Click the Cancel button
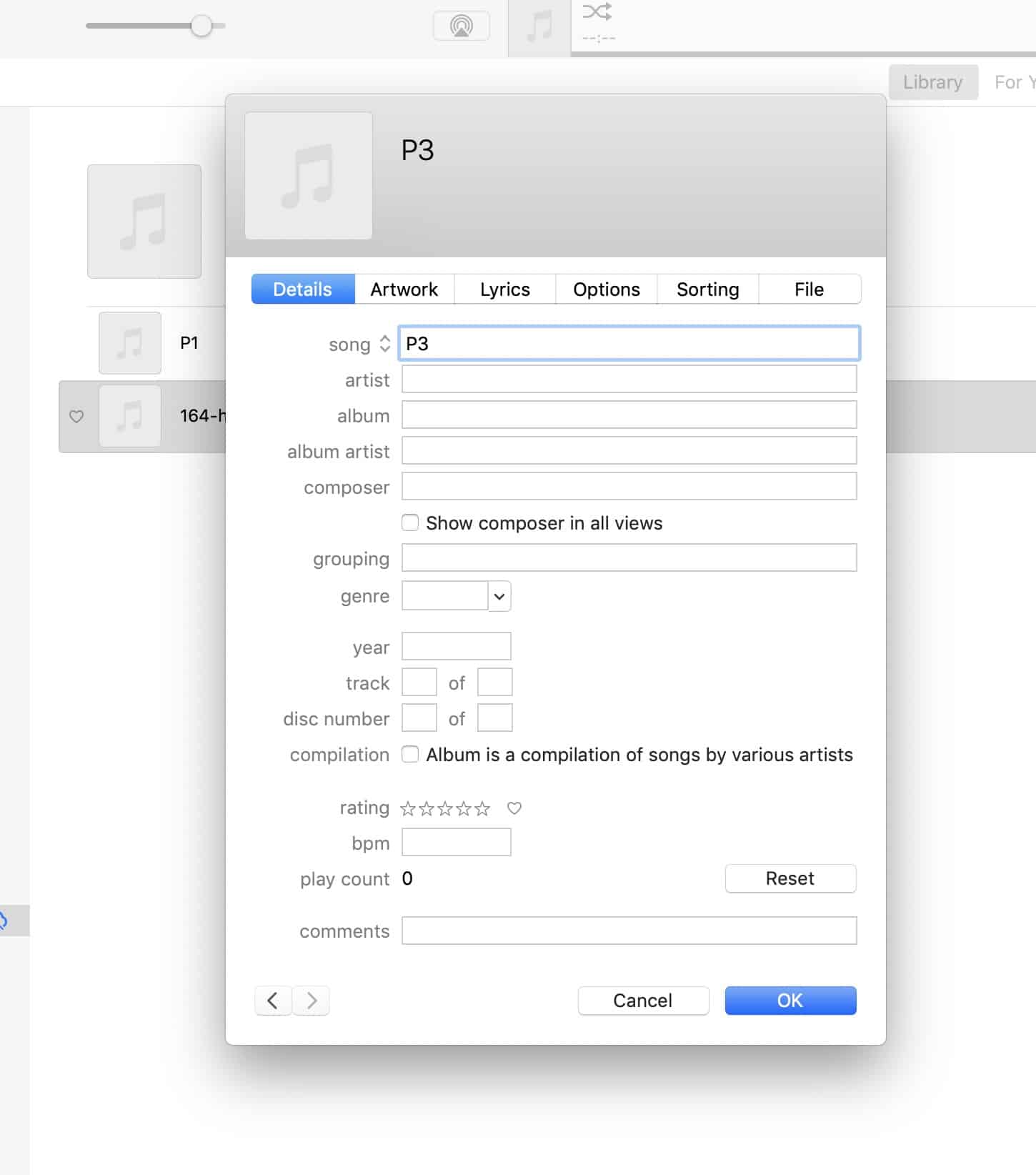The image size is (1036, 1175). [x=642, y=1001]
